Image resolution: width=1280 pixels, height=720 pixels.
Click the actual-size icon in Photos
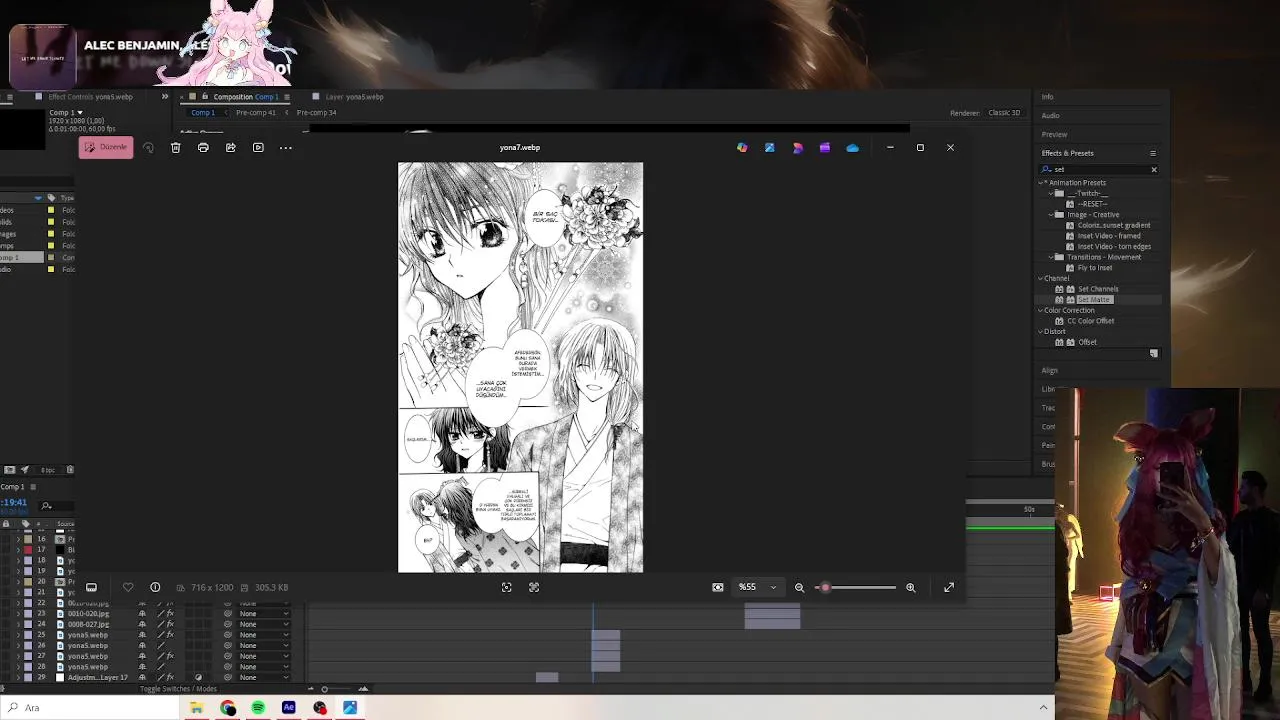point(534,587)
